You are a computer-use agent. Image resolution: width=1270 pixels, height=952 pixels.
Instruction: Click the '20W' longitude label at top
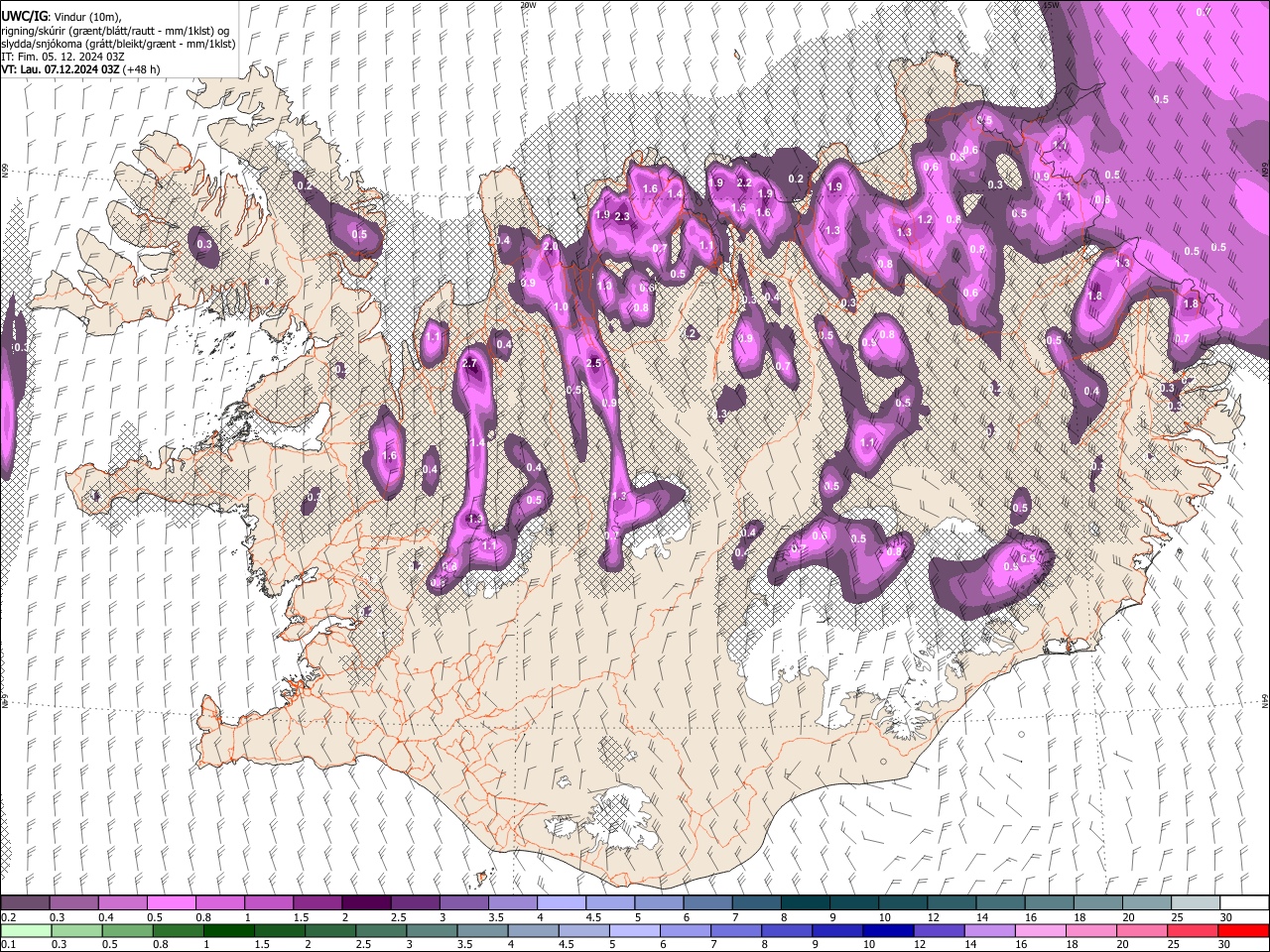click(528, 5)
